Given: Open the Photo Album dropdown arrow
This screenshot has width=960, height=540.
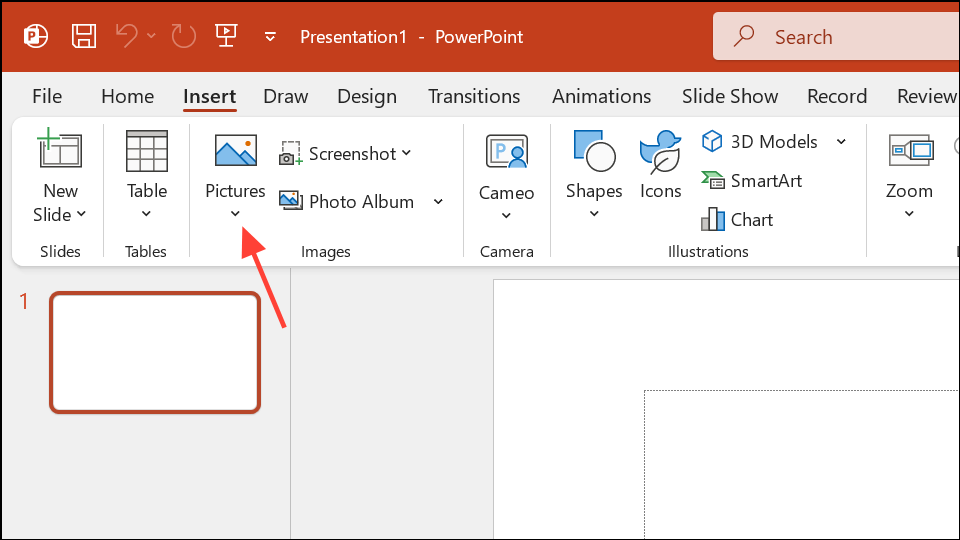Looking at the screenshot, I should click(438, 201).
